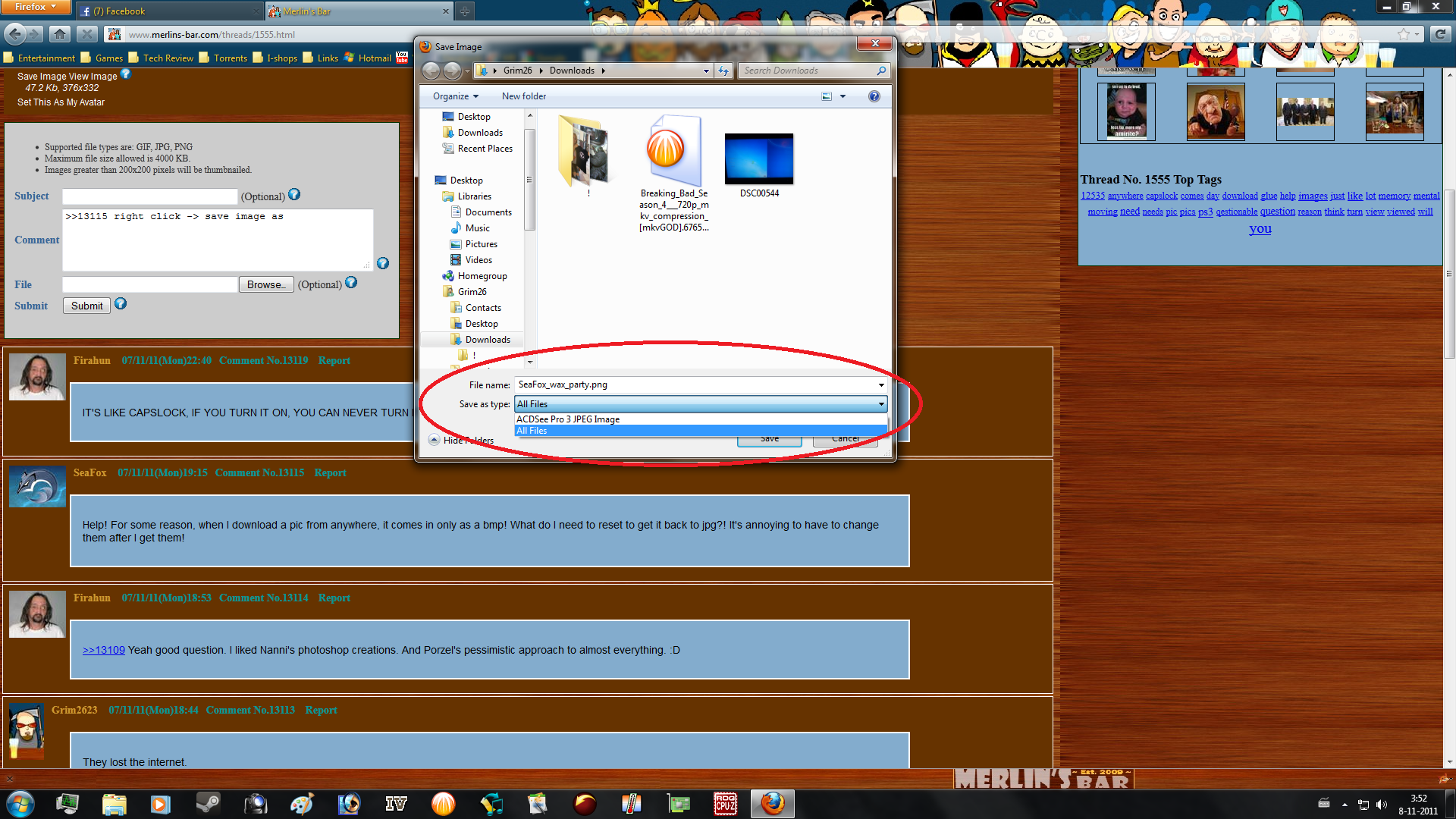Open the File name dropdown arrow
This screenshot has width=1456, height=819.
click(881, 384)
